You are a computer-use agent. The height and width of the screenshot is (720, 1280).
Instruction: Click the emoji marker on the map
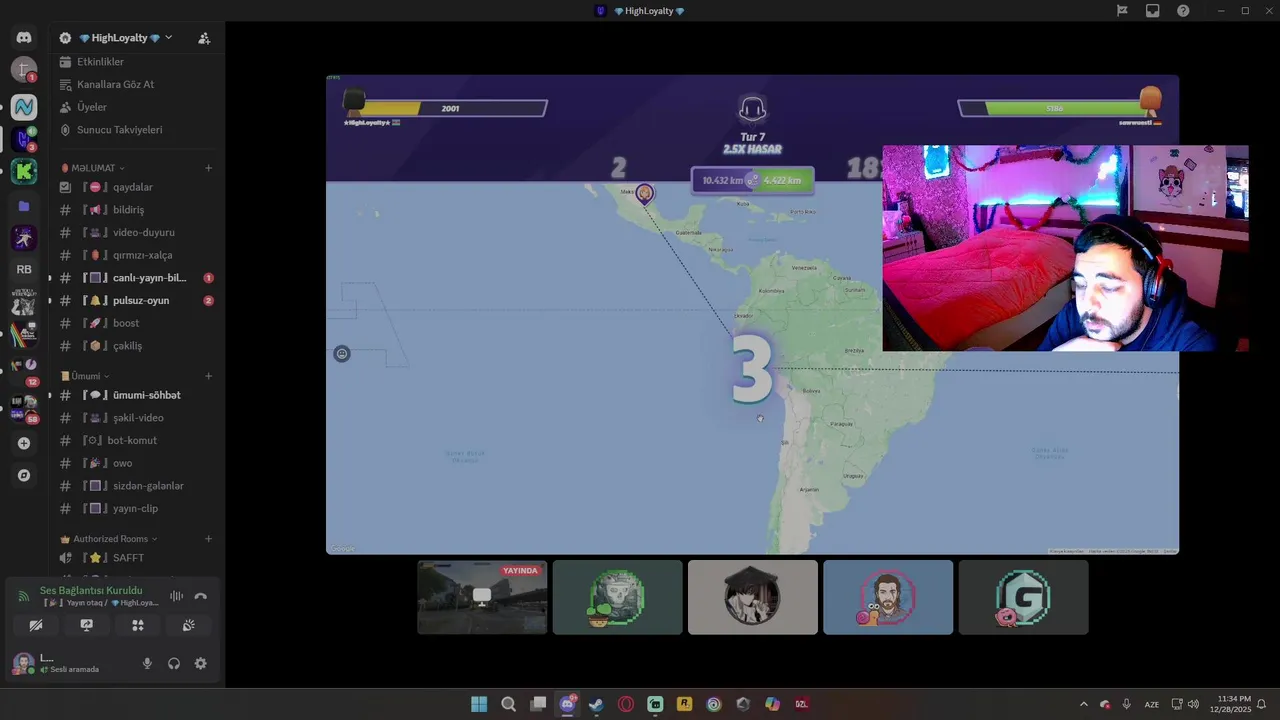coord(342,354)
